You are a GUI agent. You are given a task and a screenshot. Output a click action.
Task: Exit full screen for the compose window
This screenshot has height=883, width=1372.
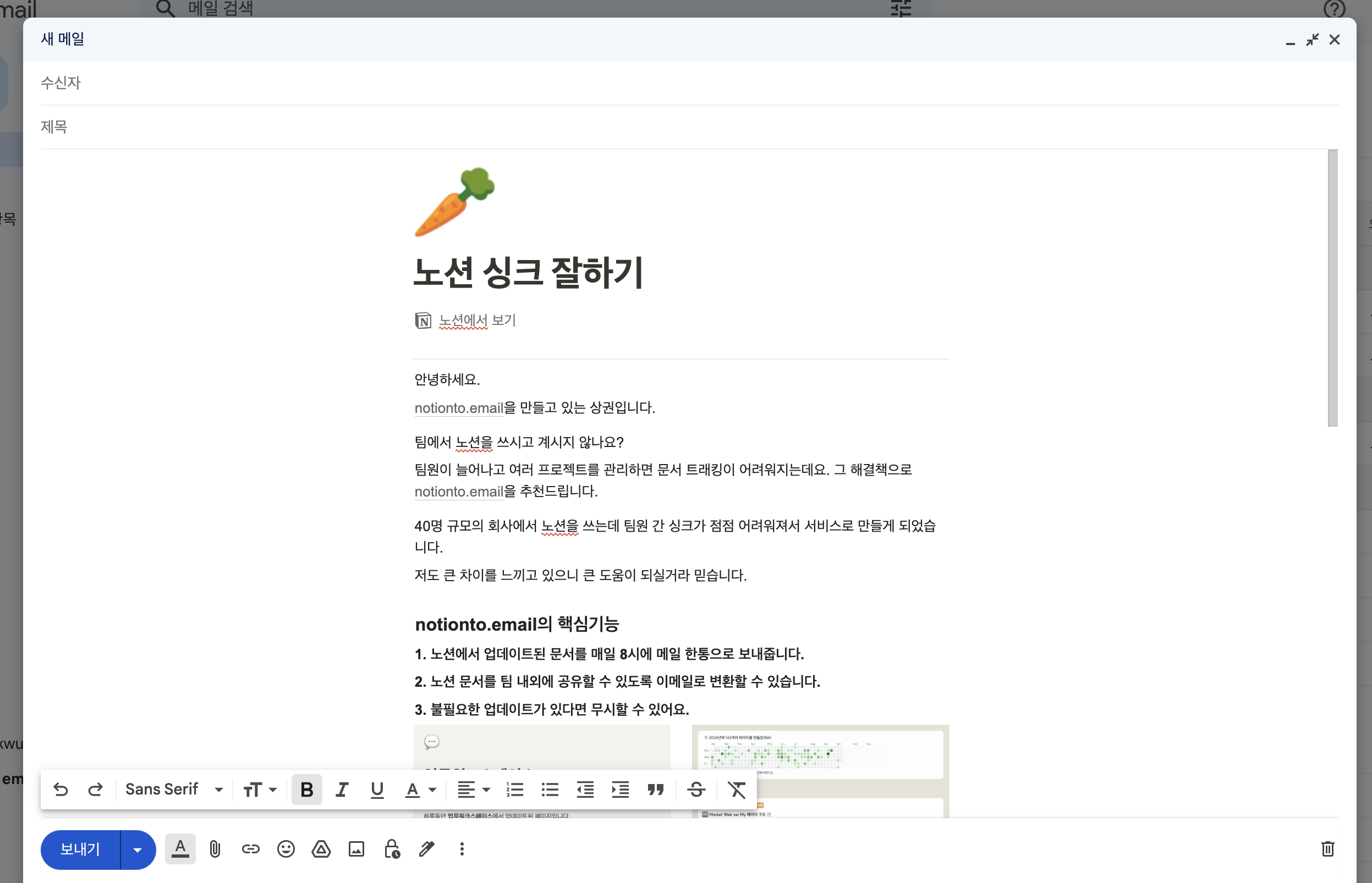(1313, 40)
